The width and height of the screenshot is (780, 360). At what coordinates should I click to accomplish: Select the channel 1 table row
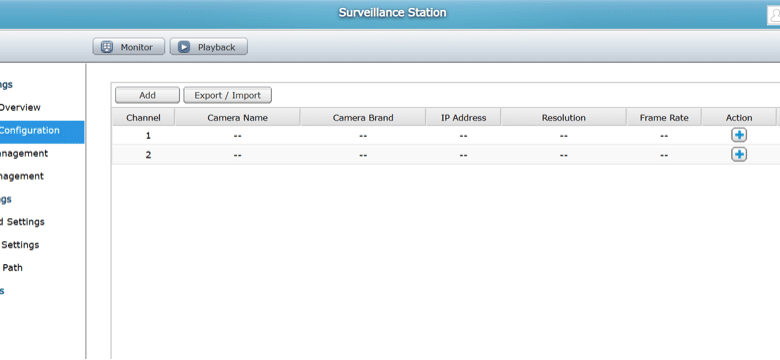pyautogui.click(x=446, y=135)
